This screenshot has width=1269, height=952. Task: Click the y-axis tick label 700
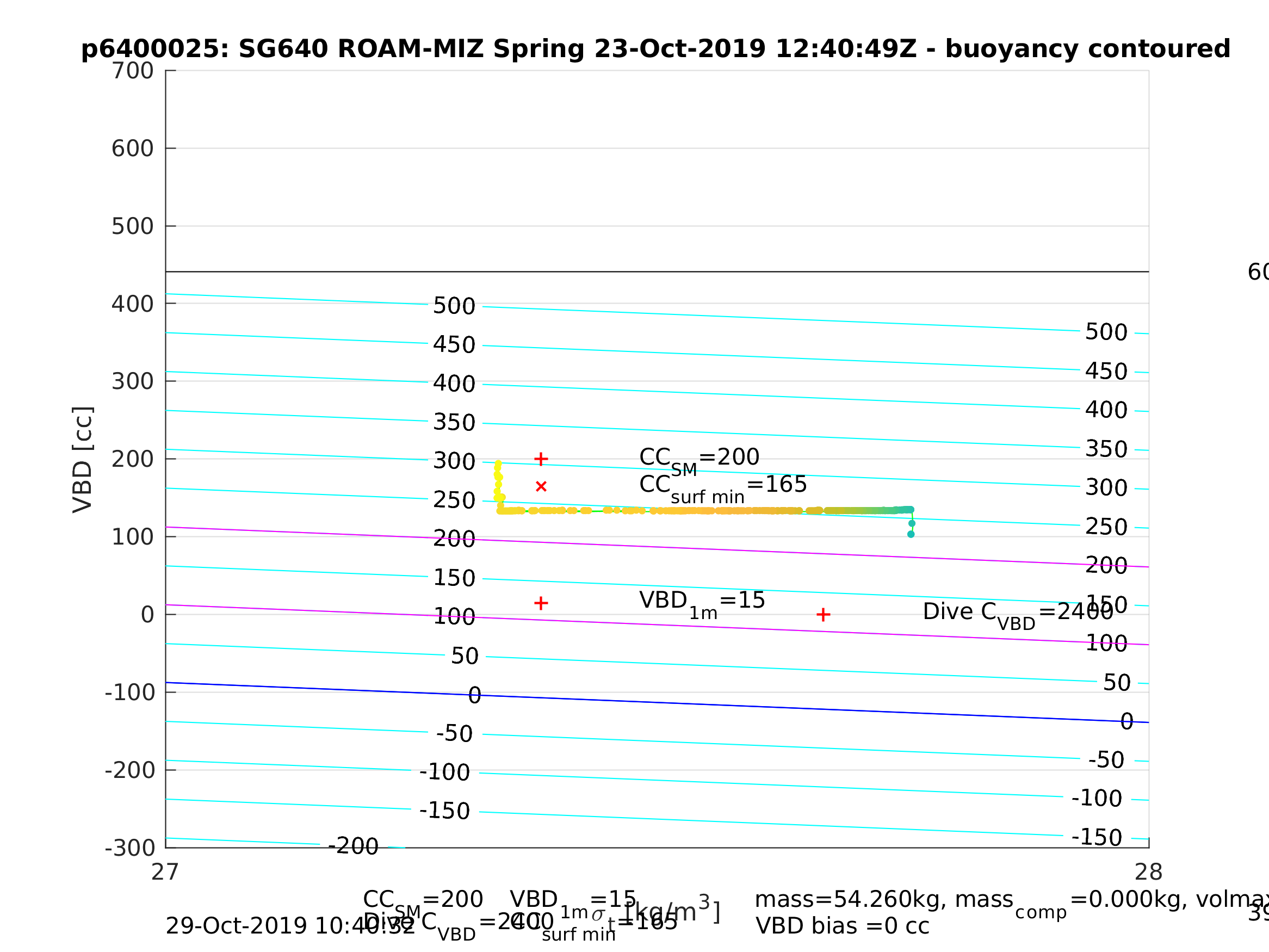click(x=133, y=71)
